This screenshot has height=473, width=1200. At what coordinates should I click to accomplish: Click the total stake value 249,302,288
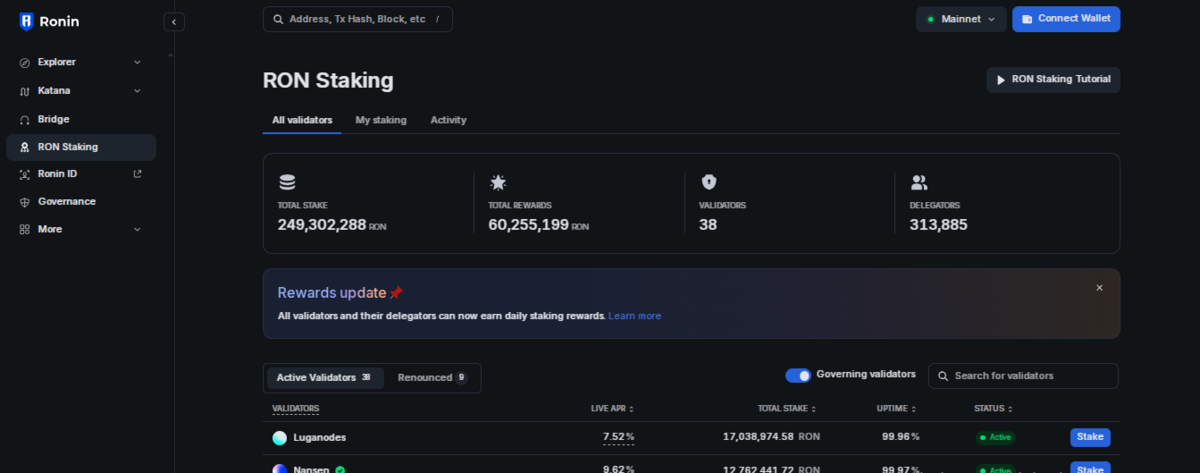[322, 225]
